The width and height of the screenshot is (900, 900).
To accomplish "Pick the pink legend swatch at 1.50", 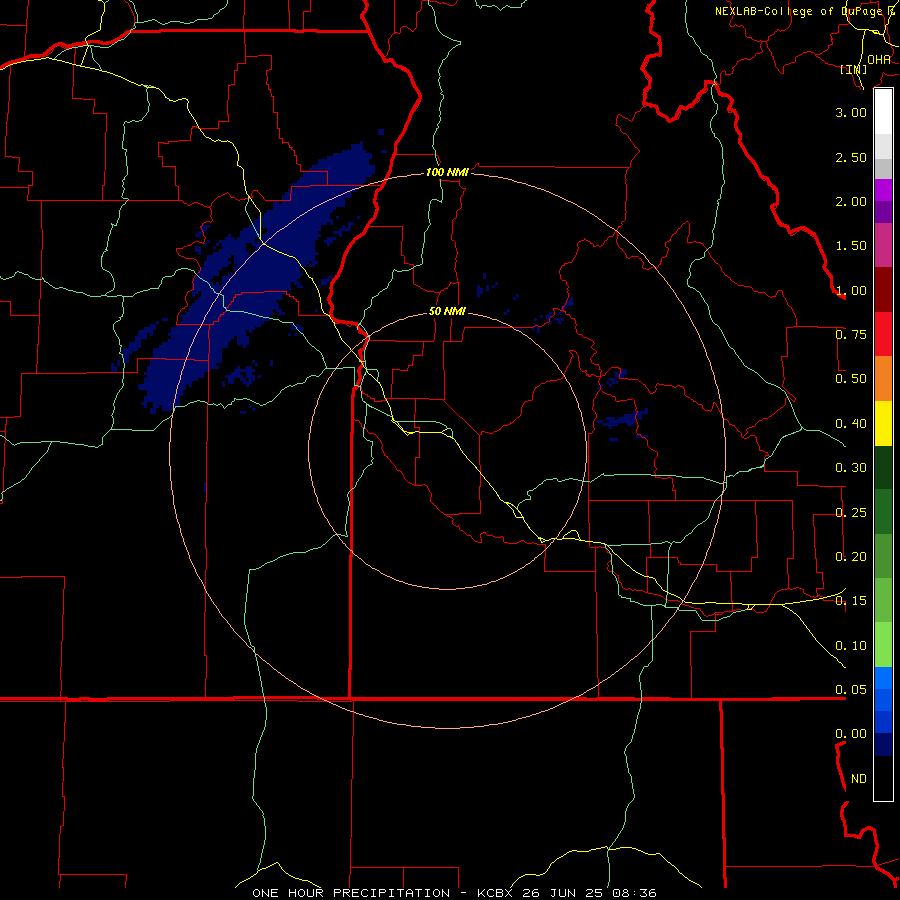I will (x=883, y=245).
